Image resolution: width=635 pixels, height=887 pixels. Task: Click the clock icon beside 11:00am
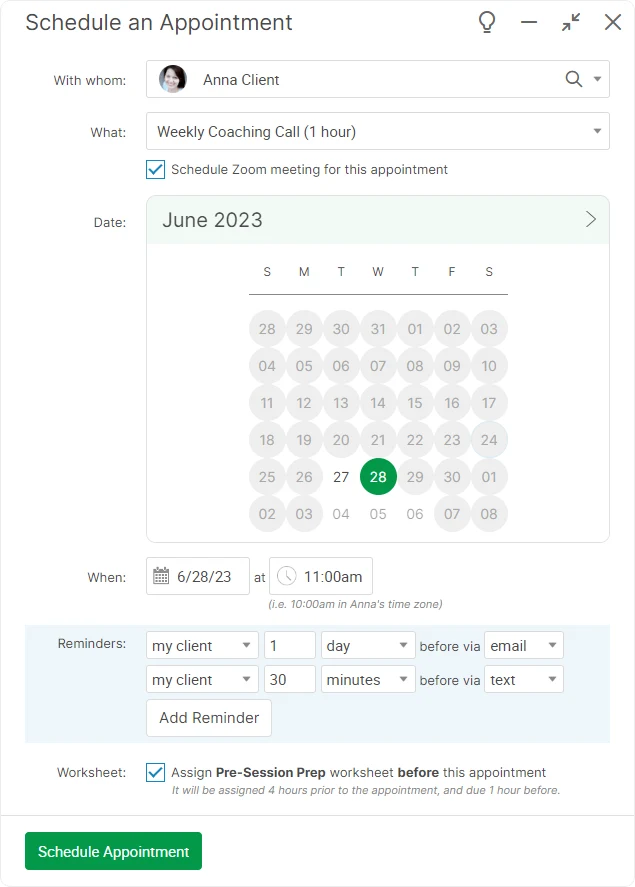[287, 576]
